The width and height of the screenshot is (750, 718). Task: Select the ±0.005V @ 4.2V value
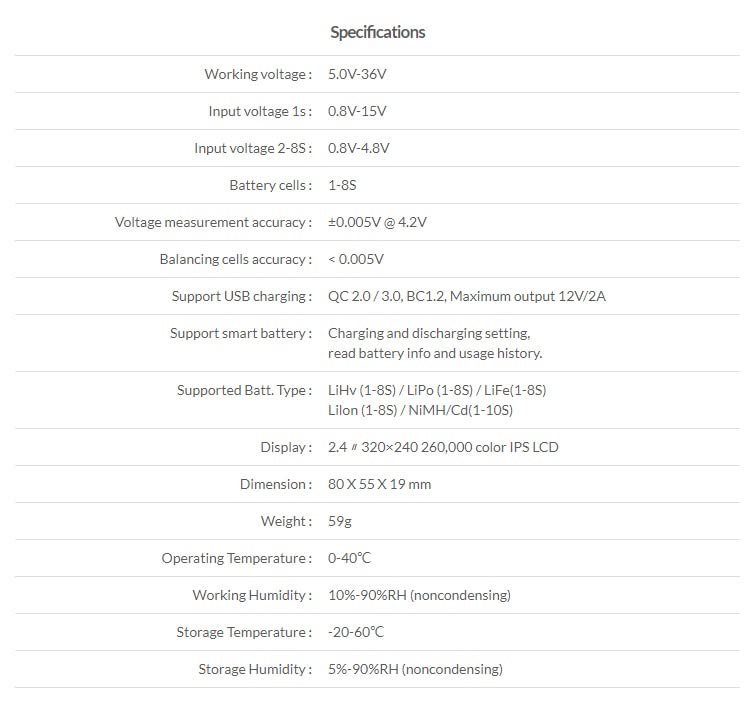377,222
